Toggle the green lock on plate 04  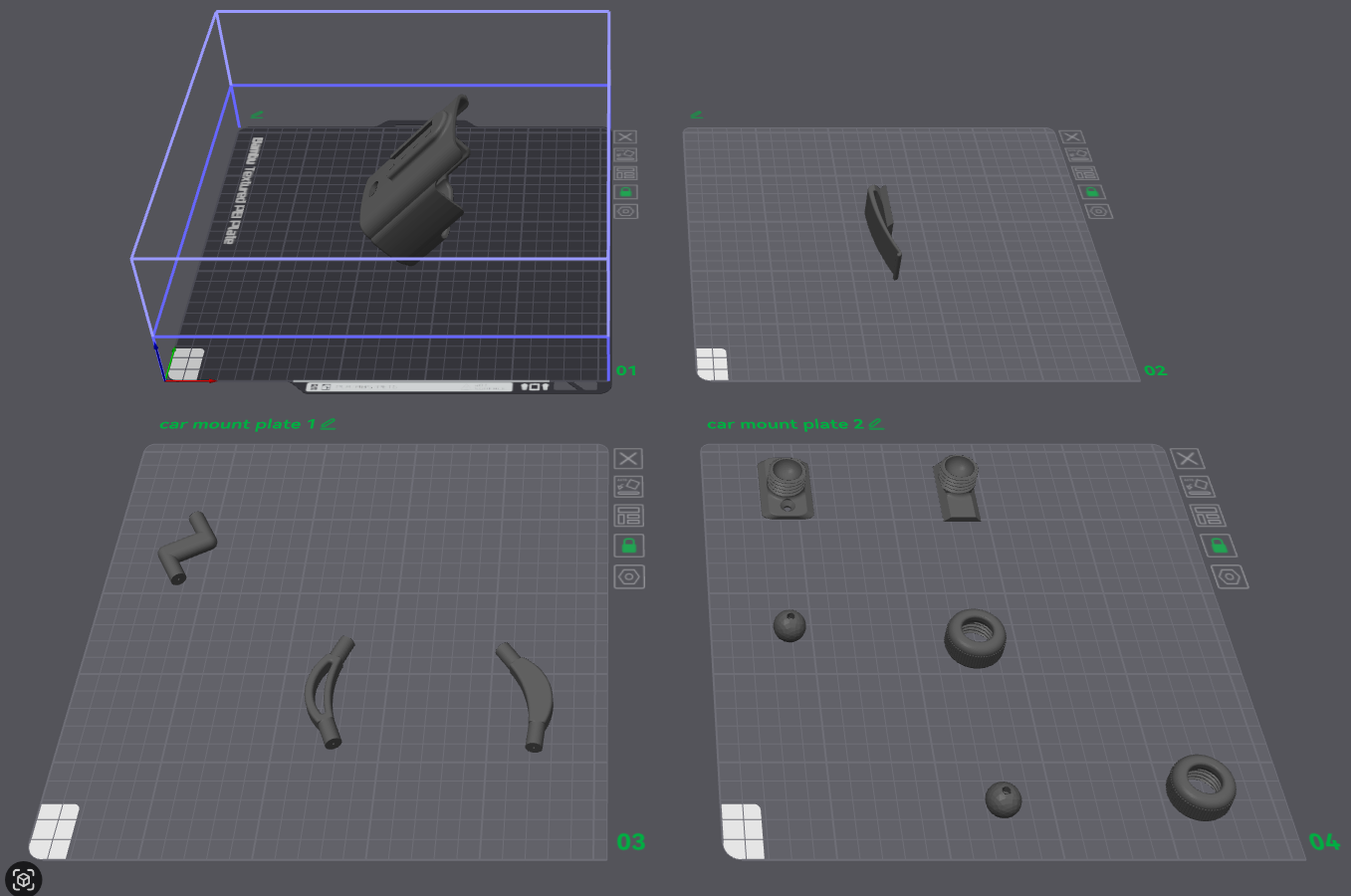click(1219, 546)
